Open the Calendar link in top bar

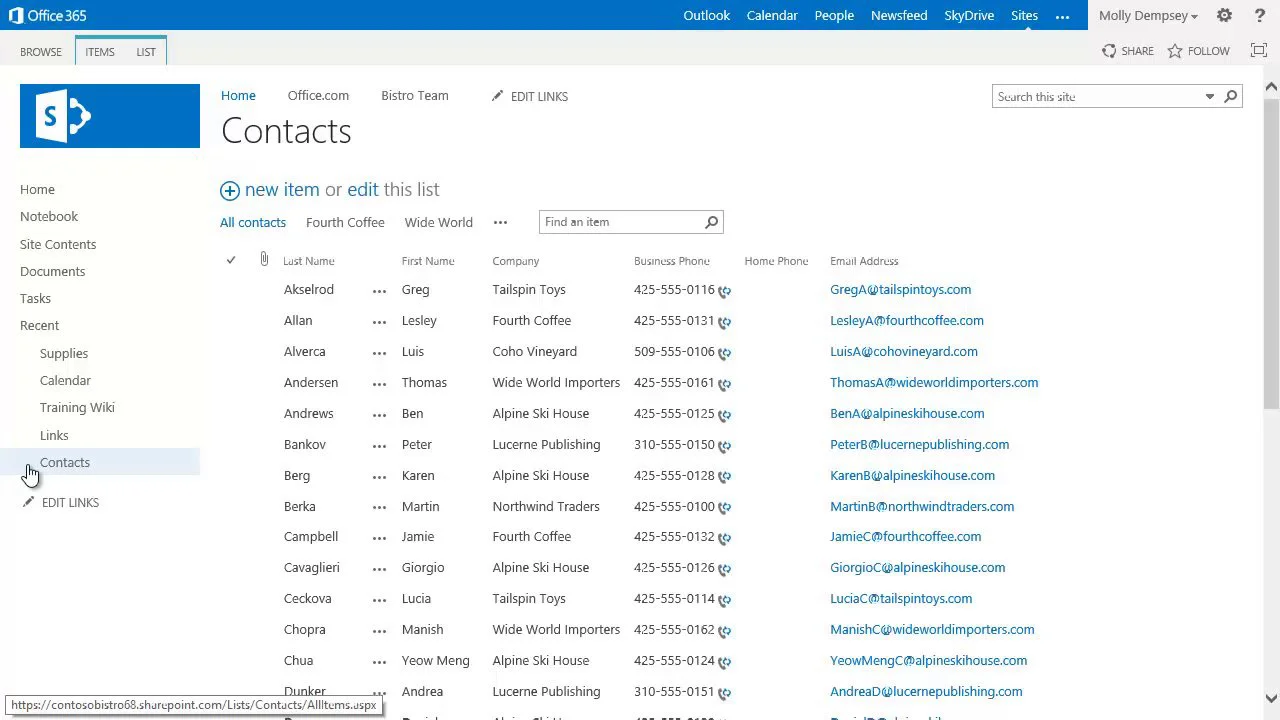coord(772,16)
